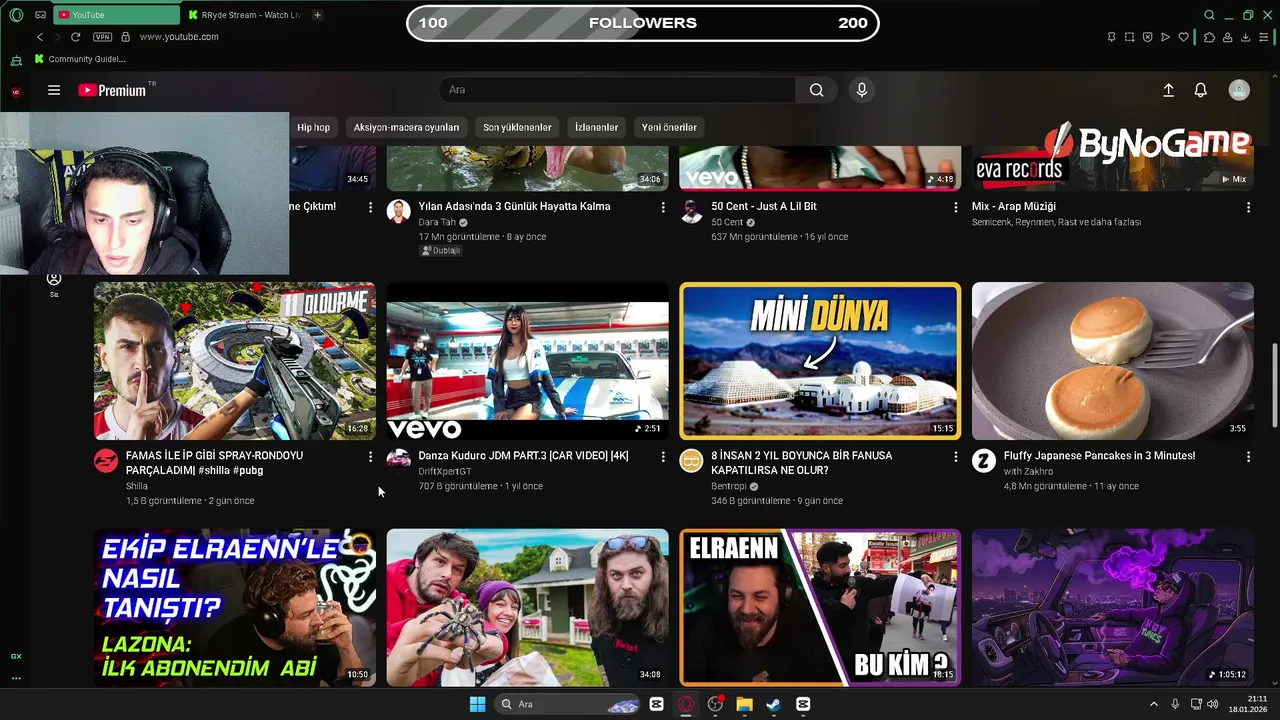The image size is (1280, 720).
Task: Open the FAMAS İLE İP GİBİ video thumbnail
Action: click(x=235, y=361)
